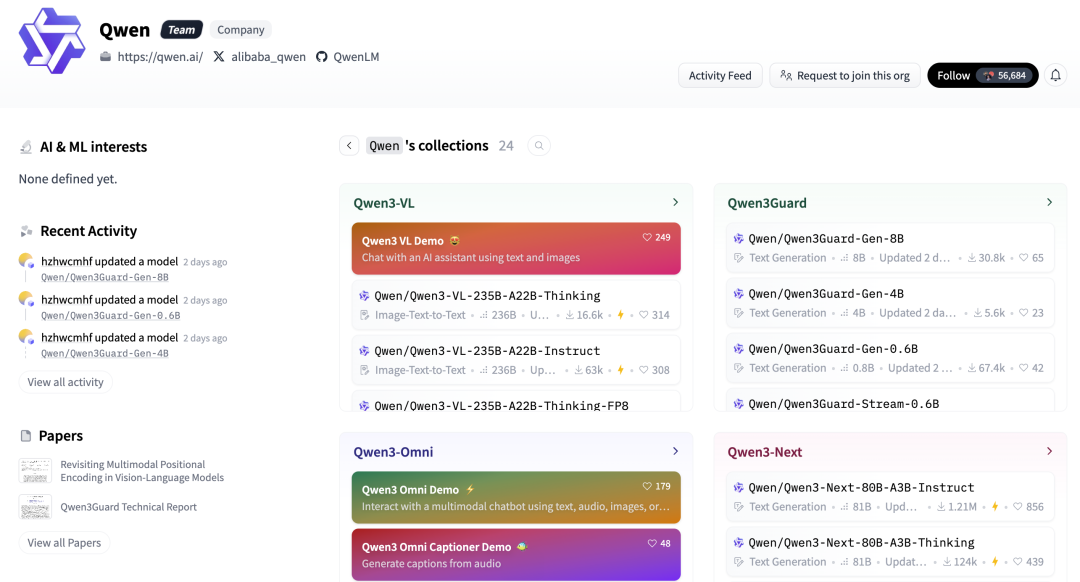Click like heart of Qwen3-Next-80B-A3B-Instruct
This screenshot has height=582, width=1080.
pos(1017,506)
